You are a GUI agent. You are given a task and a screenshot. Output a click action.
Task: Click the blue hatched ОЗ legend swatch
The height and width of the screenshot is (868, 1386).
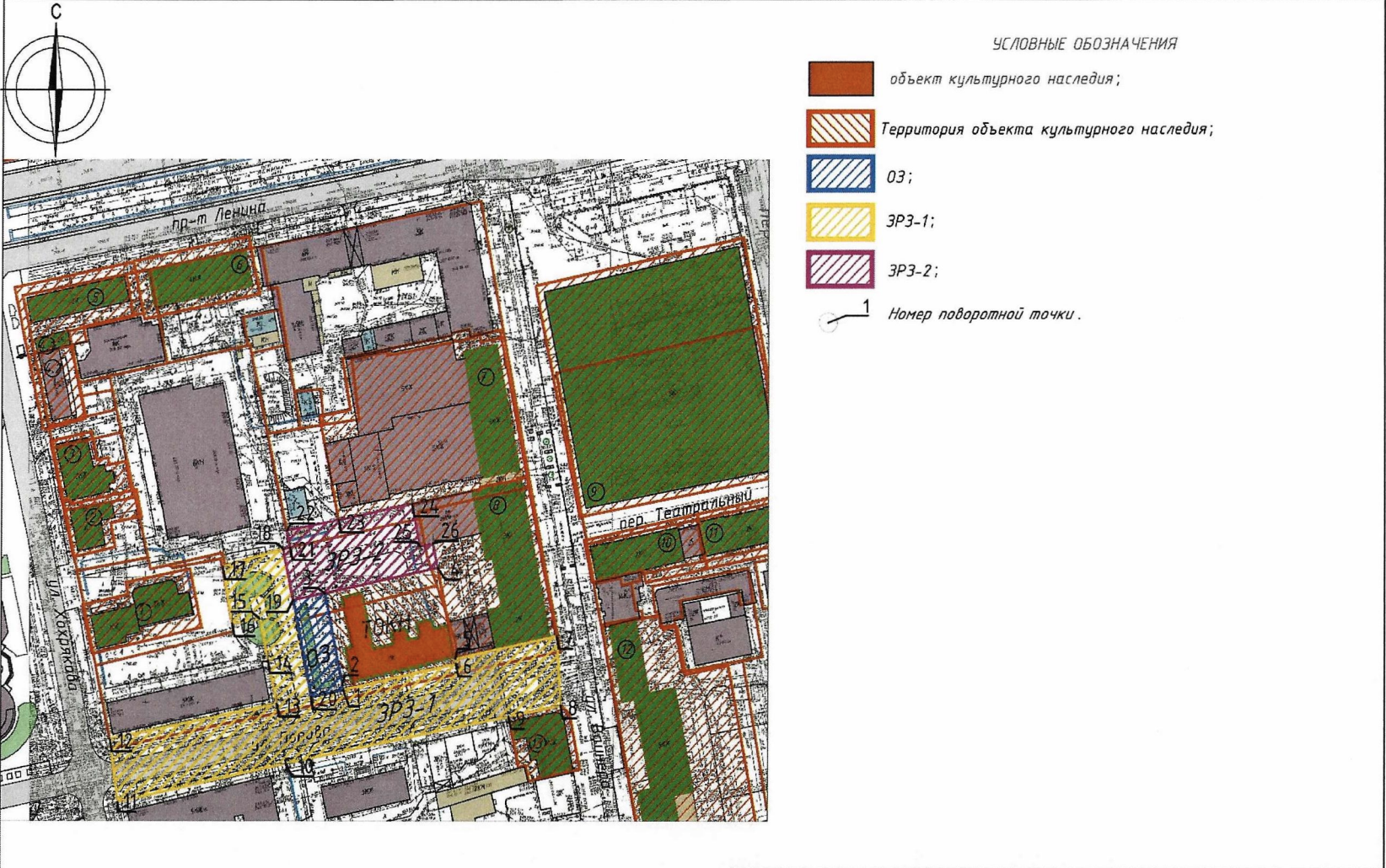click(x=841, y=175)
